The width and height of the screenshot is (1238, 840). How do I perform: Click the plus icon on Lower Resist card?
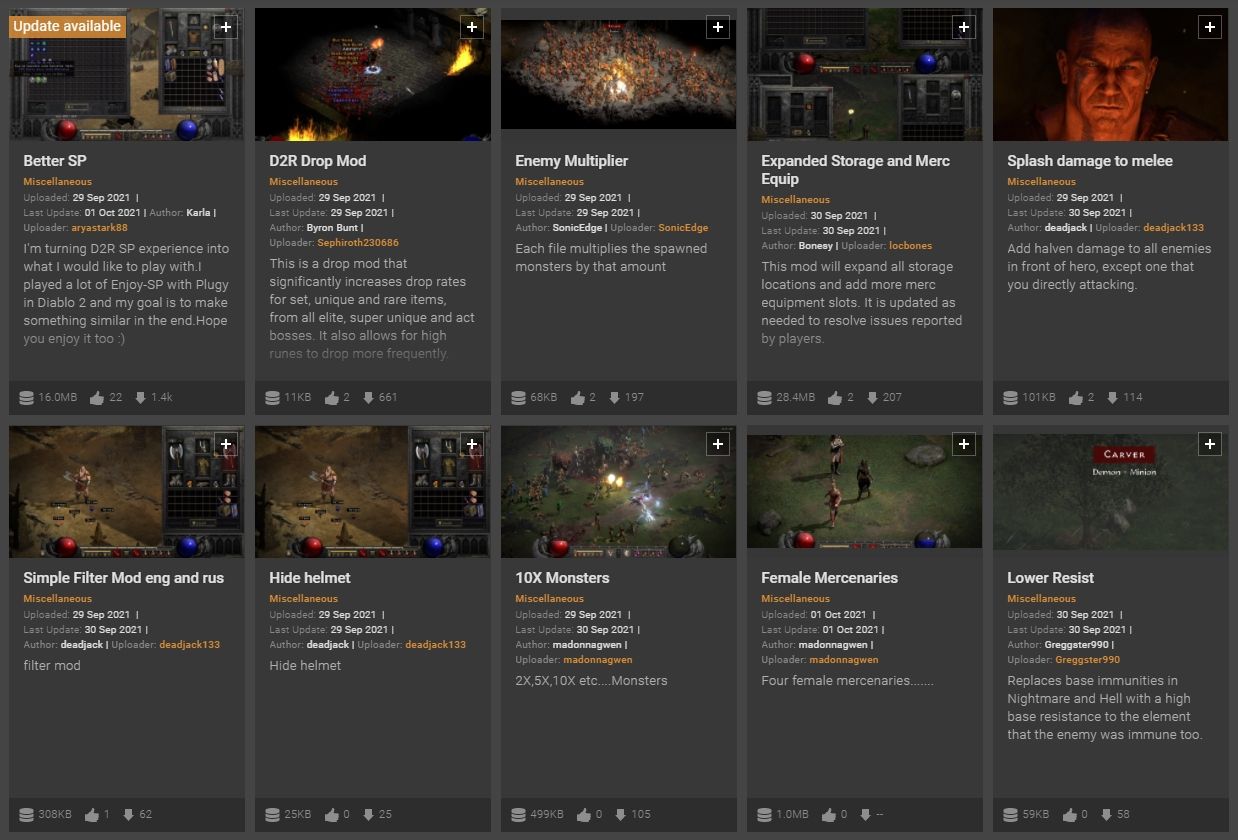[x=1210, y=444]
